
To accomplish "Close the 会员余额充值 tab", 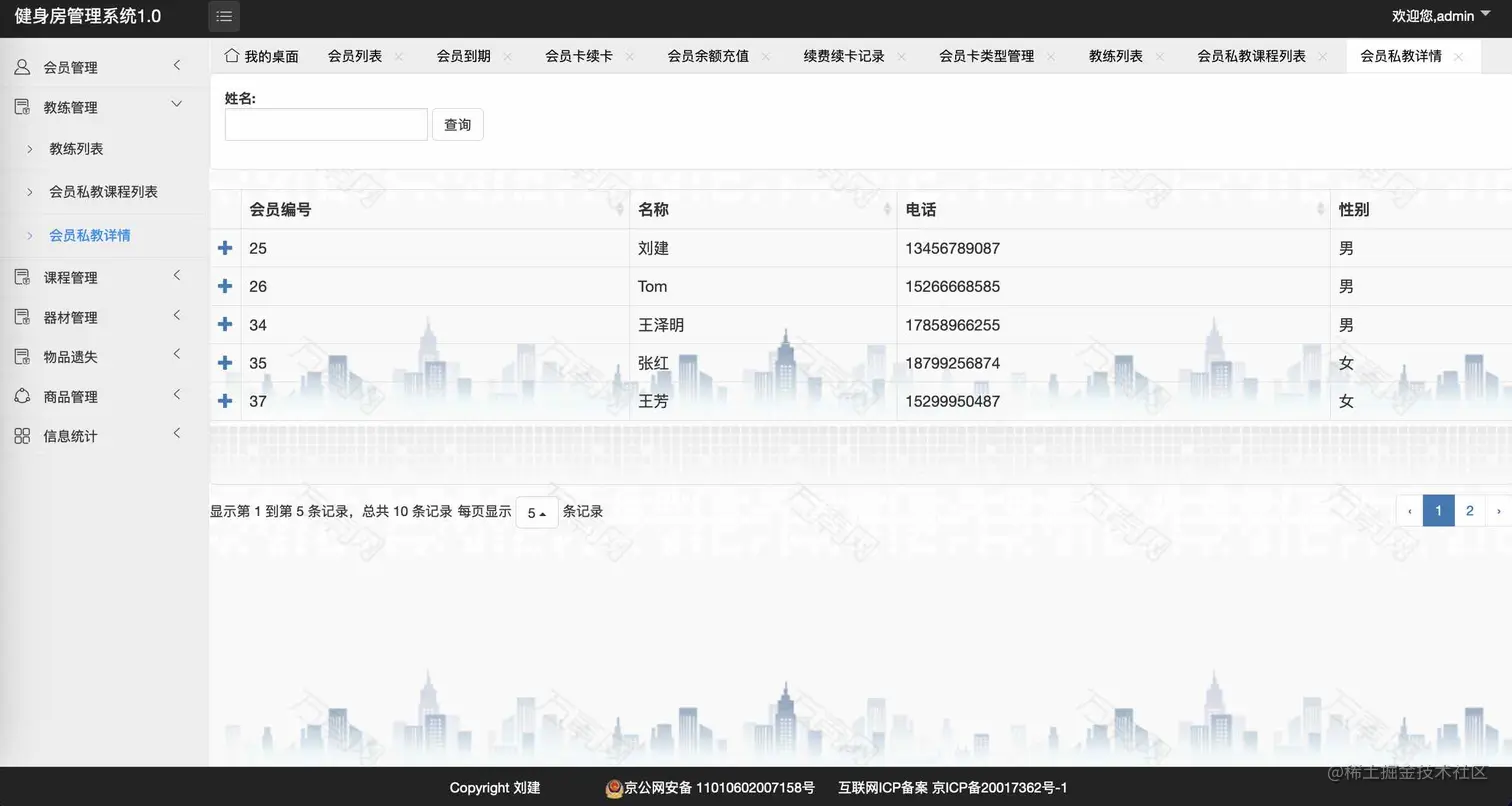I will [x=766, y=57].
